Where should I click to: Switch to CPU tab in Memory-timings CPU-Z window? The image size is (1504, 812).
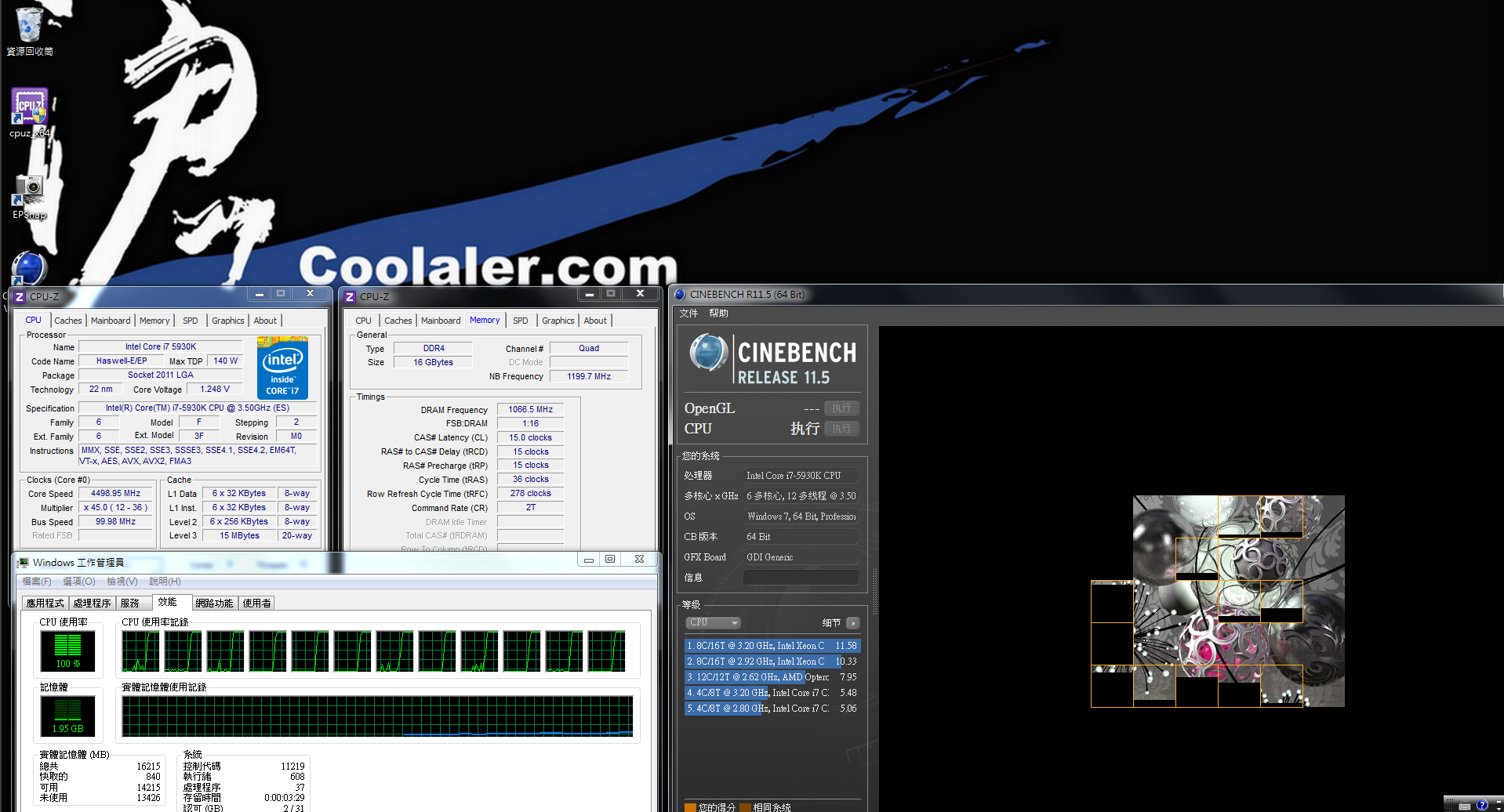click(363, 321)
